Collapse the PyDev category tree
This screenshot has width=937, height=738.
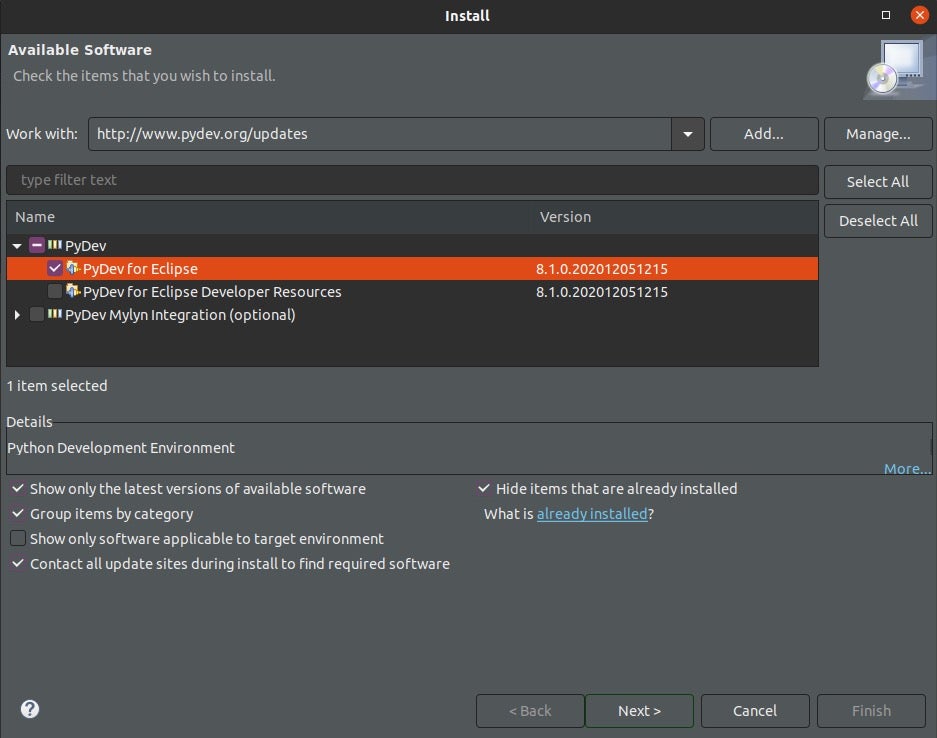tap(17, 246)
